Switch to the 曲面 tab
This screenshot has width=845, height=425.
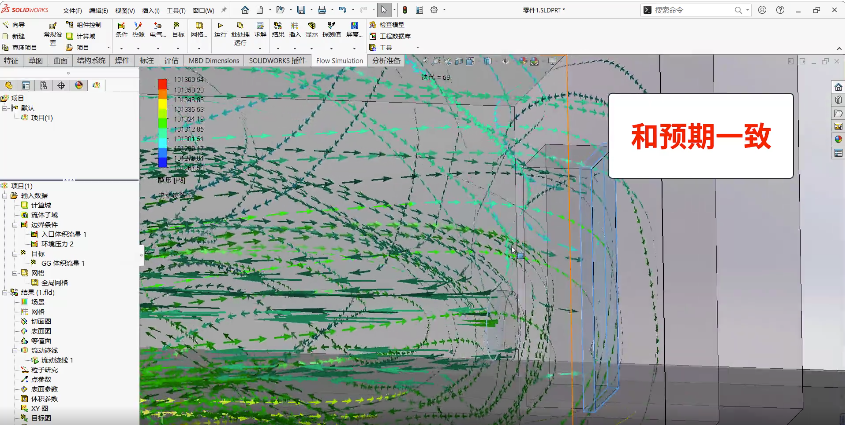click(x=60, y=60)
